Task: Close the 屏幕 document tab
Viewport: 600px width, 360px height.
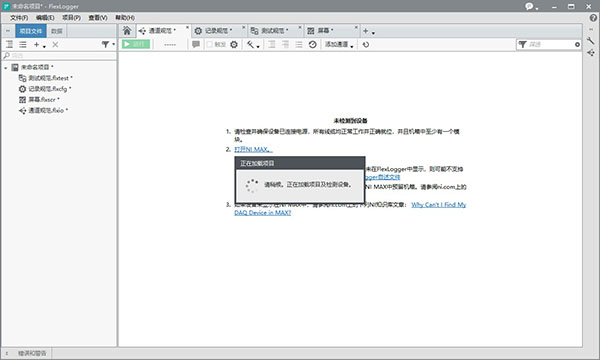Action: coord(356,28)
